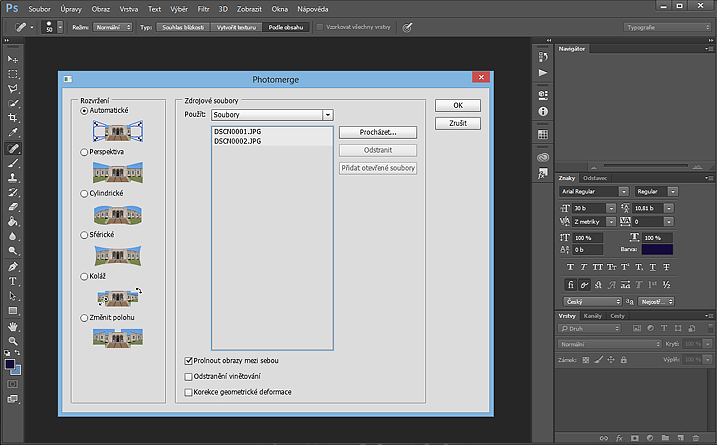This screenshot has width=717, height=445.
Task: Switch to the Odstavec tab
Action: tap(595, 178)
